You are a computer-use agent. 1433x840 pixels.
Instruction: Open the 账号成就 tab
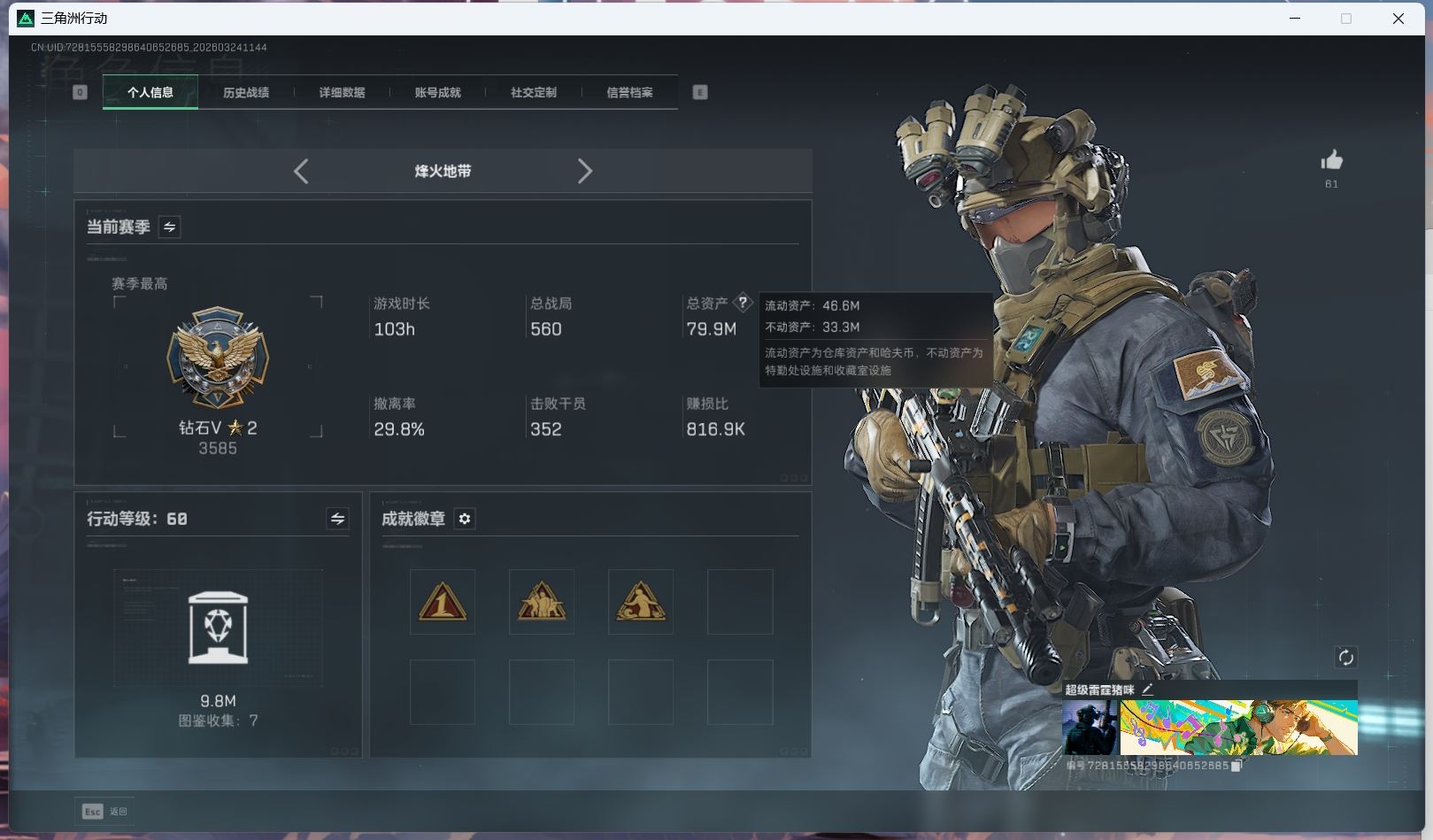click(x=437, y=92)
